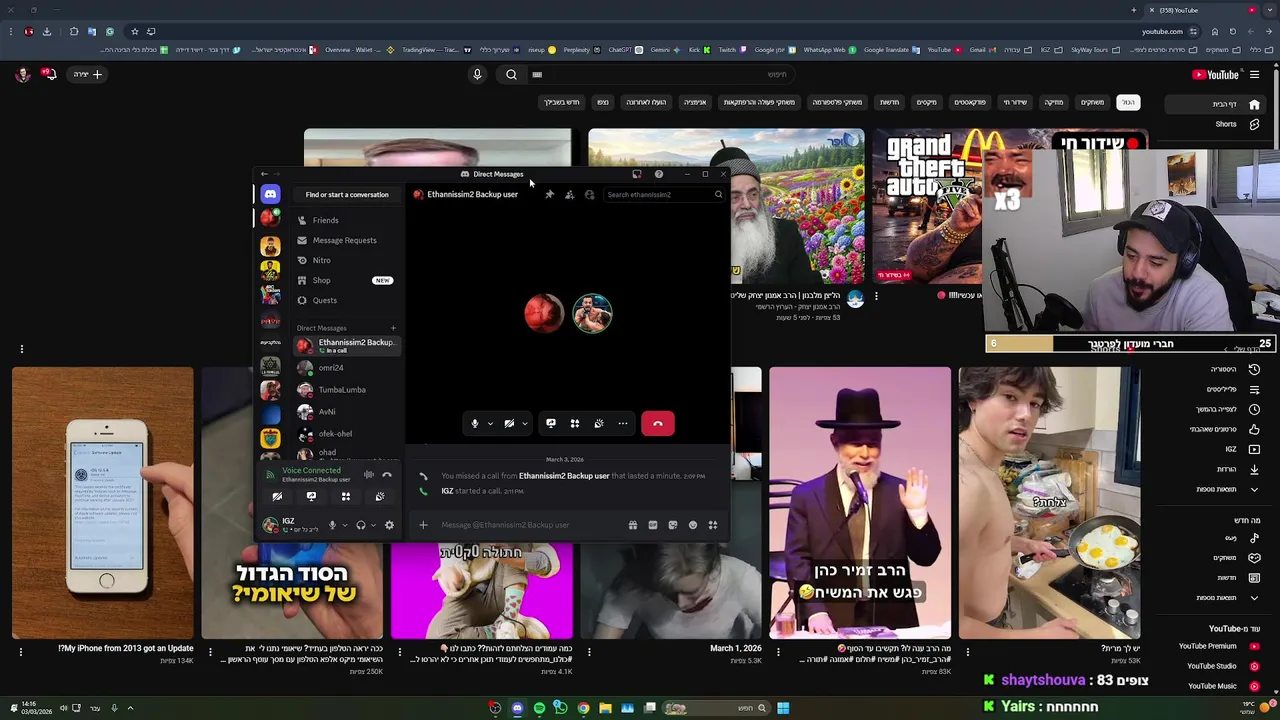
Task: Open Quests in Discord sidebar
Action: [x=346, y=300]
